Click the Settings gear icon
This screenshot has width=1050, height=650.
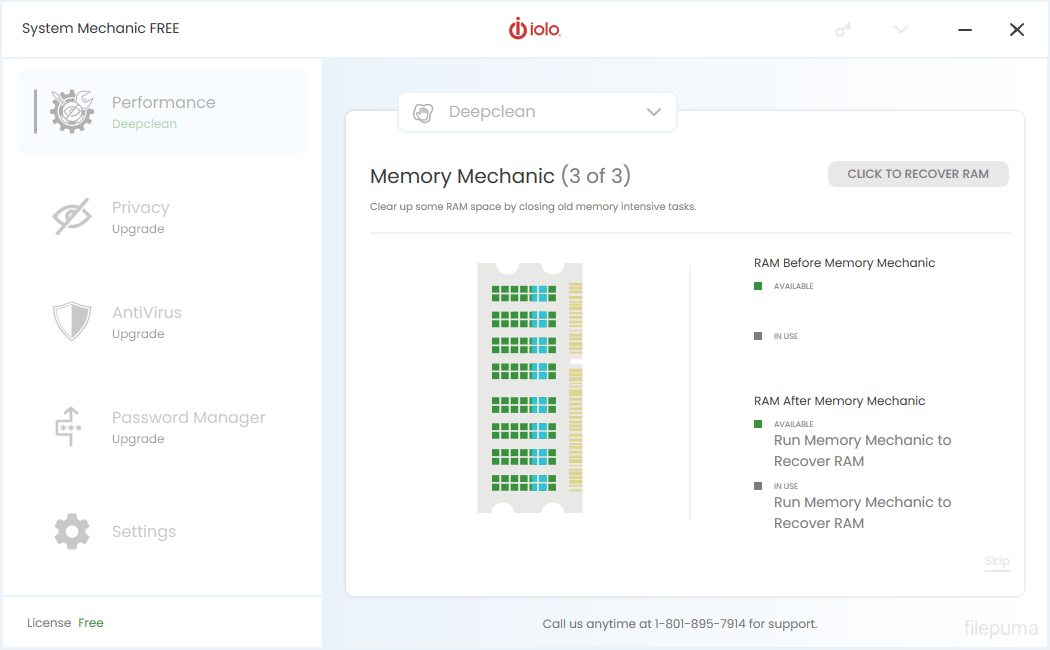(72, 532)
